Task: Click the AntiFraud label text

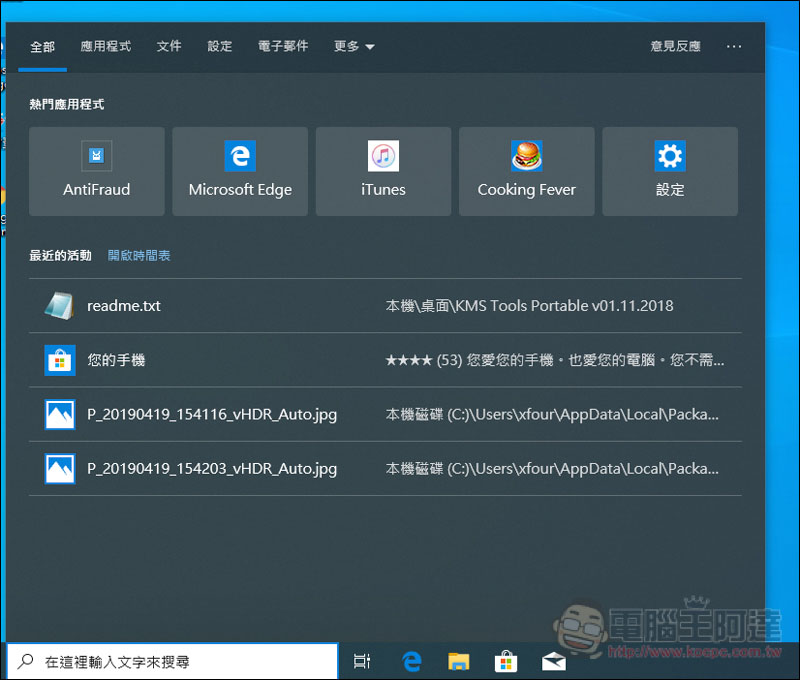Action: pyautogui.click(x=96, y=190)
